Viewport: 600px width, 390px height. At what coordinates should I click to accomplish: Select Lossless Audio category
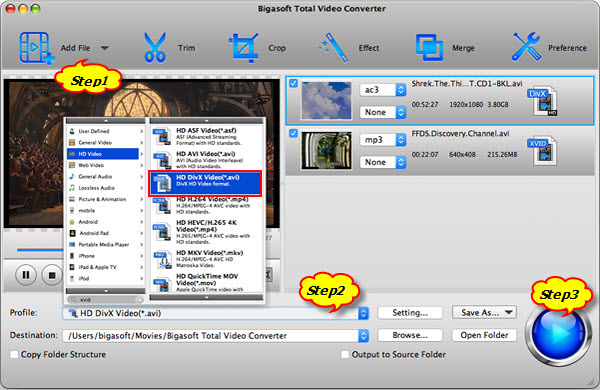pos(104,188)
